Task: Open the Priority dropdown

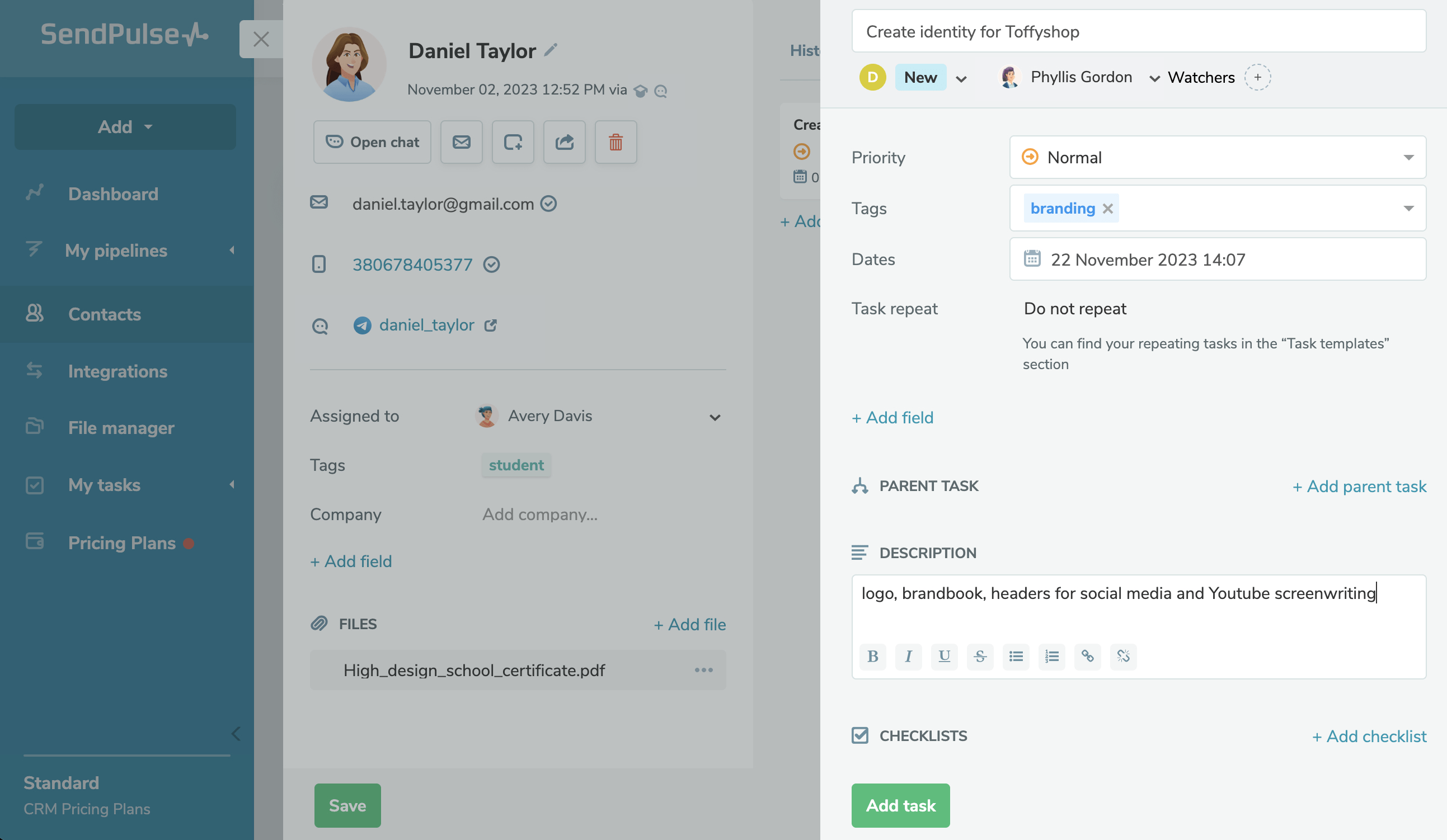Action: click(1218, 157)
